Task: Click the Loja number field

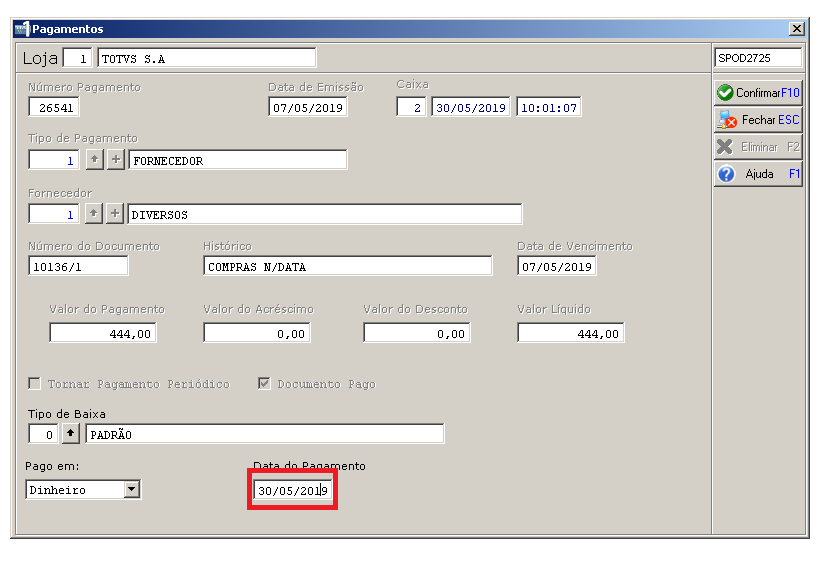Action: pyautogui.click(x=78, y=58)
